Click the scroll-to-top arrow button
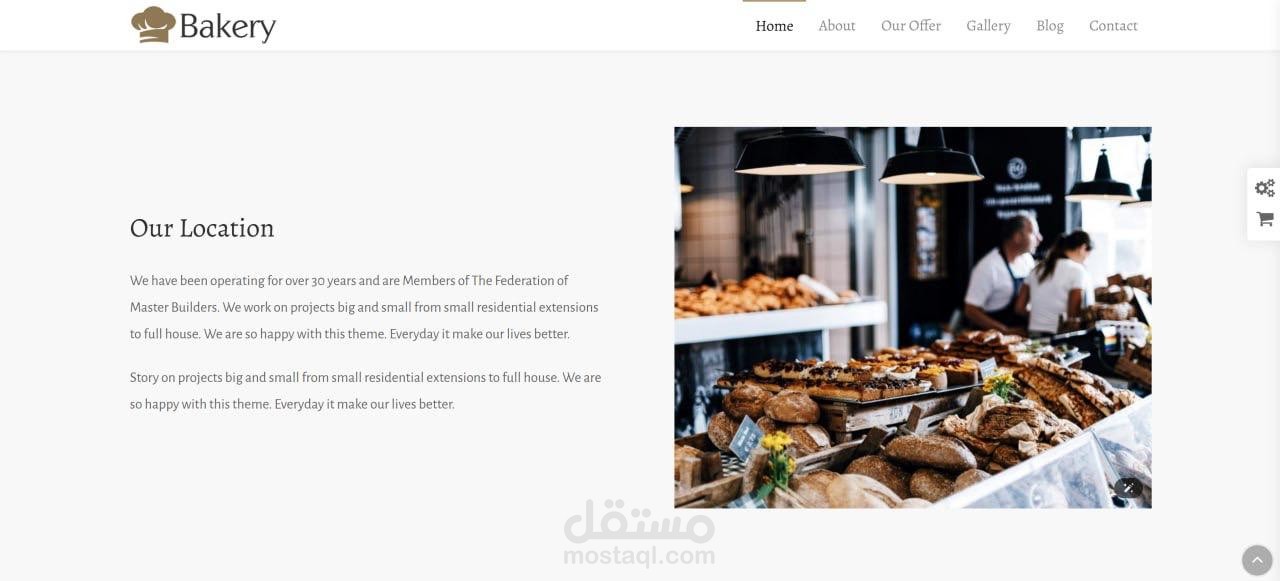Viewport: 1280px width, 581px height. click(x=1257, y=560)
